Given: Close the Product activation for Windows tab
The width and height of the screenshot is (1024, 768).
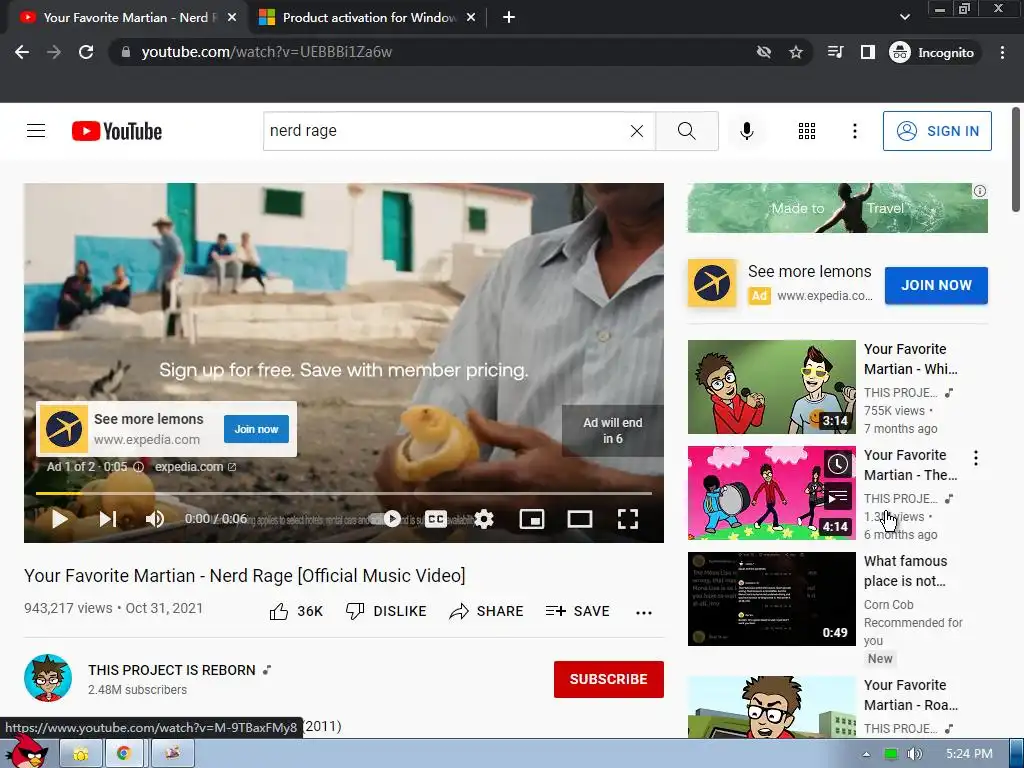Looking at the screenshot, I should point(471,18).
